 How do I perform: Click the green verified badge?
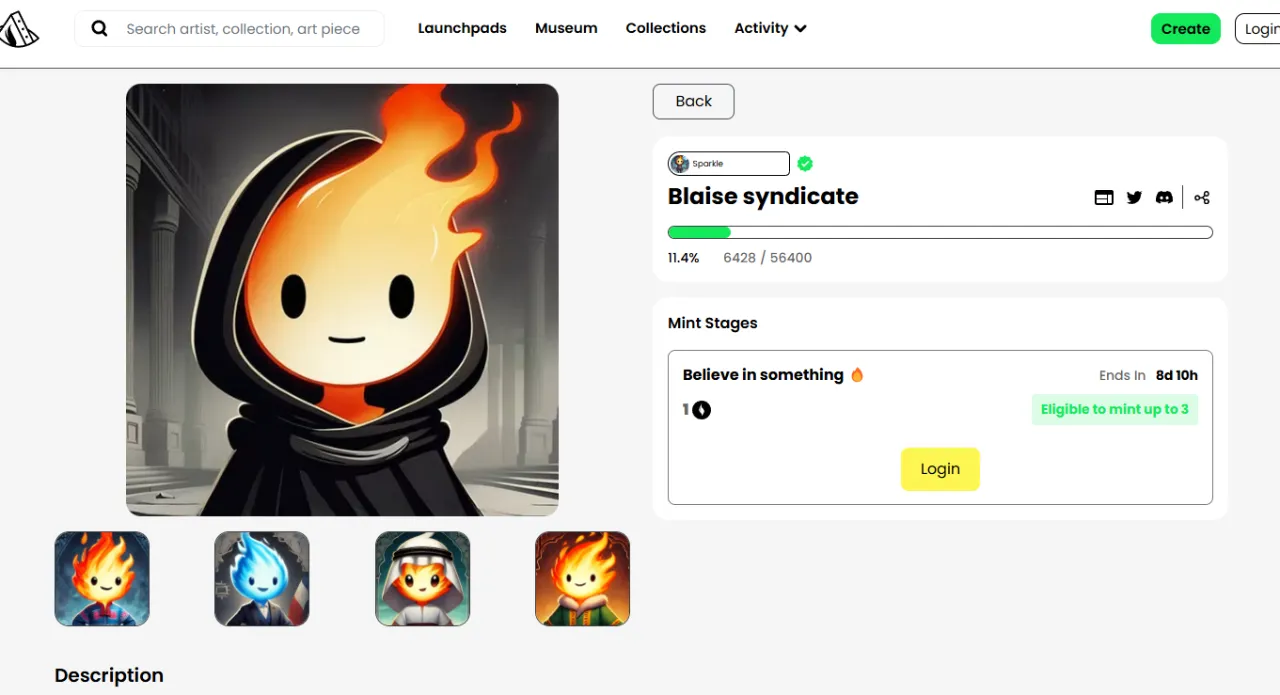805,164
